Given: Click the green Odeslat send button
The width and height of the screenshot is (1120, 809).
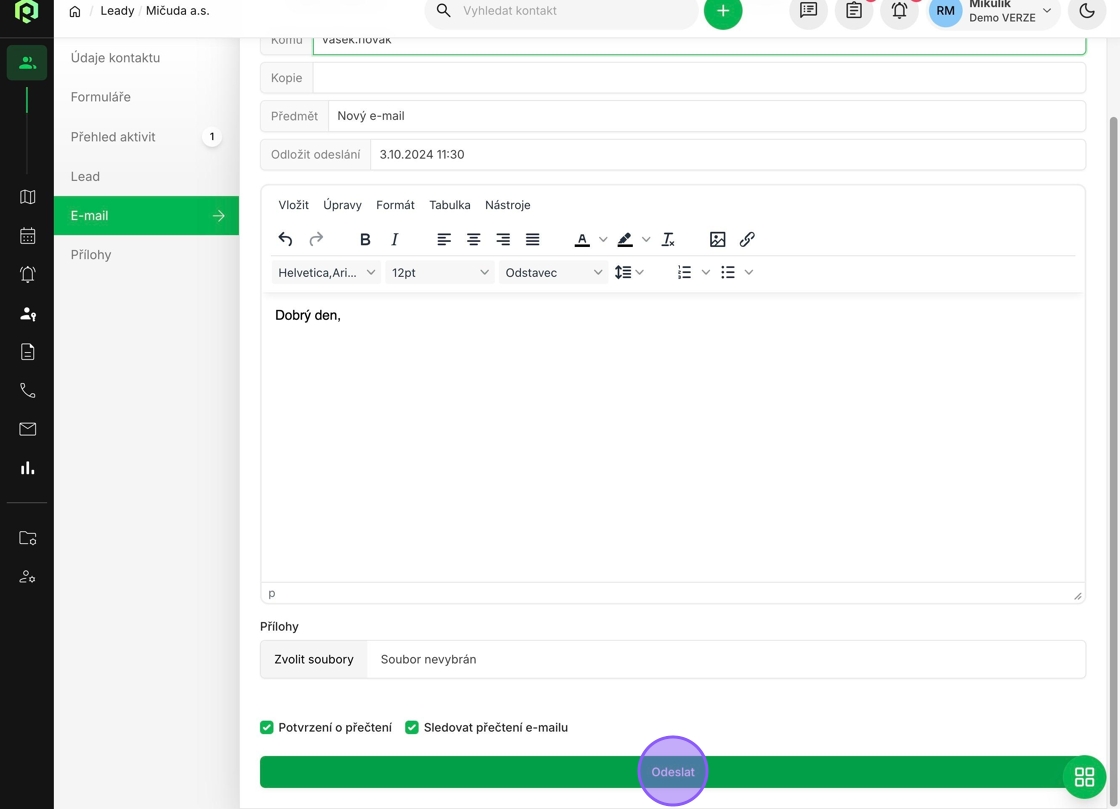Looking at the screenshot, I should (x=672, y=772).
